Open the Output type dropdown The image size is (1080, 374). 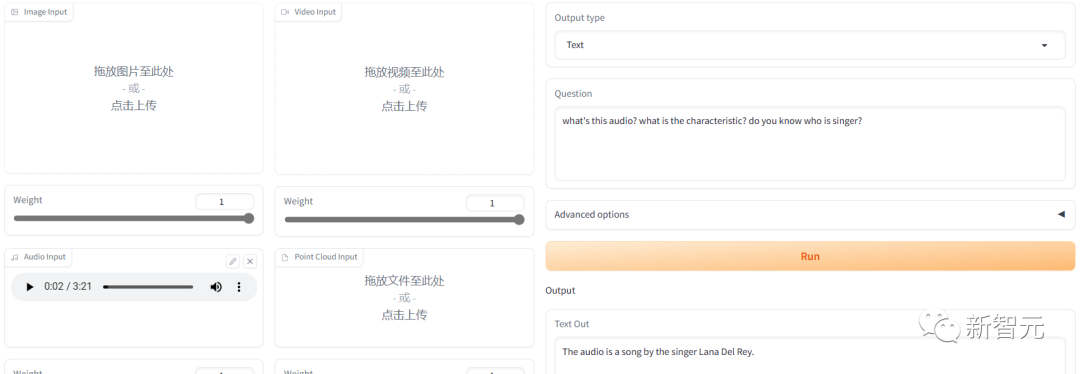click(x=810, y=45)
